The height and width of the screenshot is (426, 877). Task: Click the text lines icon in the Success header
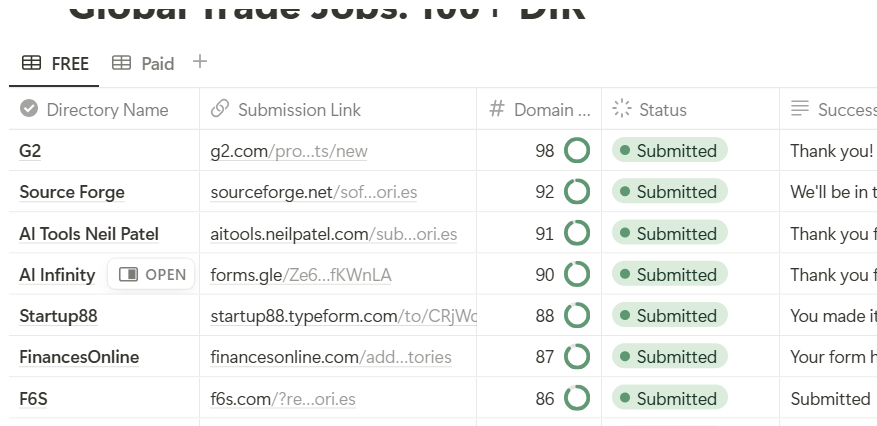point(800,108)
